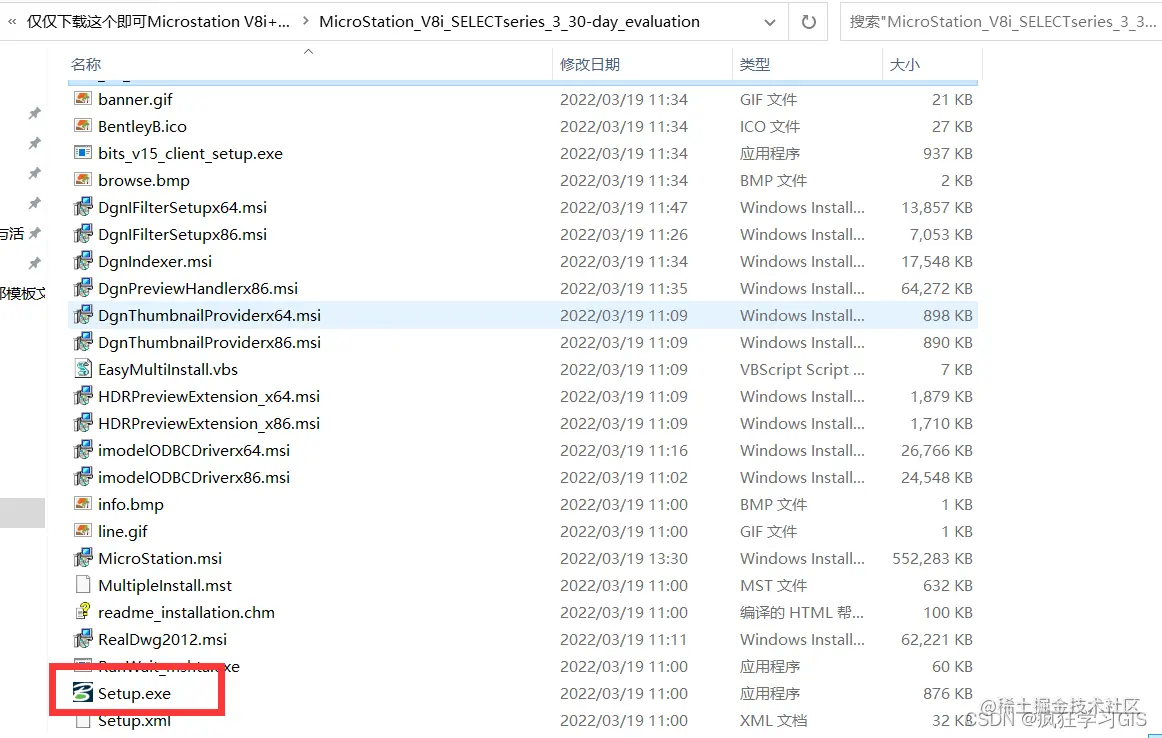
Task: Select the MultipleInstall.mst file name
Action: pos(165,585)
